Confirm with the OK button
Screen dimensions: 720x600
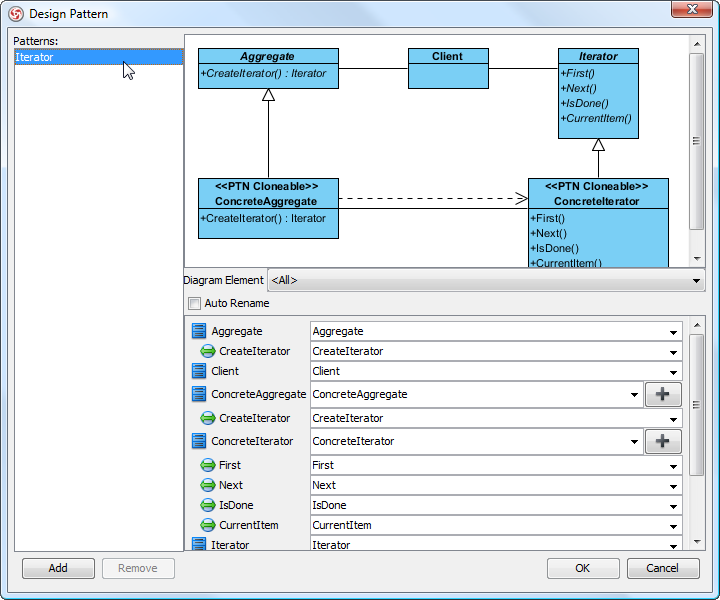coord(583,568)
